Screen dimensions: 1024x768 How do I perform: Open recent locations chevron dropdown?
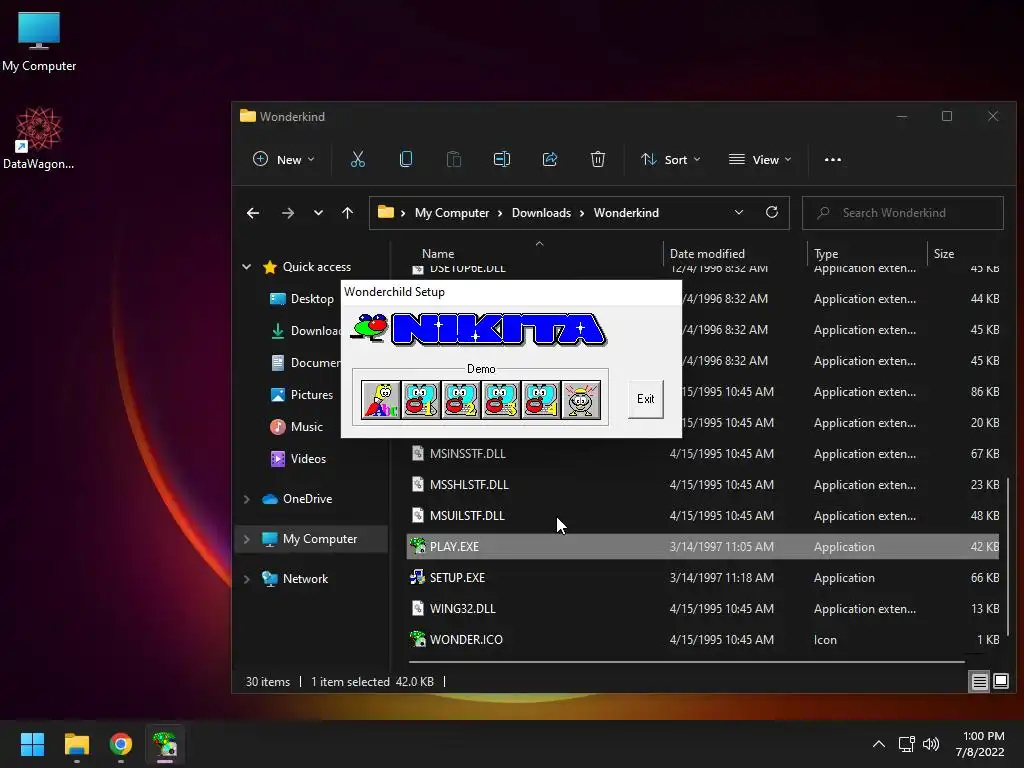tap(318, 213)
